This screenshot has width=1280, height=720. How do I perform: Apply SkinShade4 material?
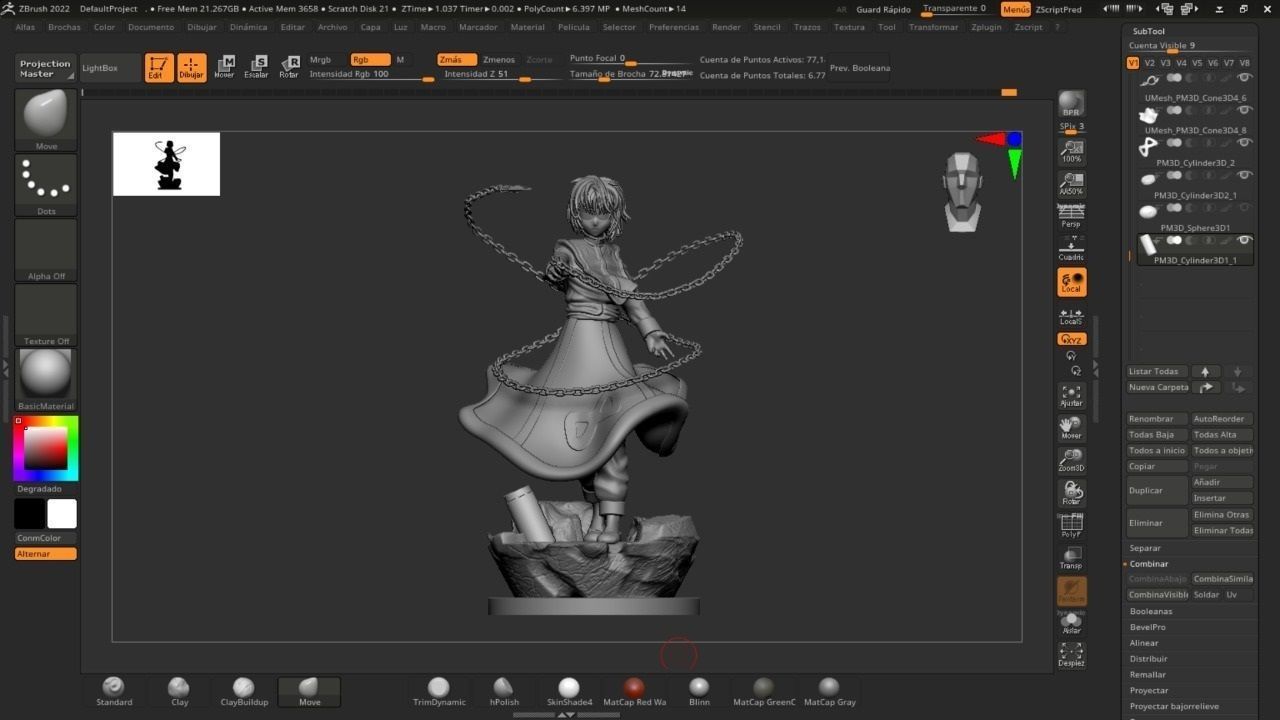[x=569, y=692]
